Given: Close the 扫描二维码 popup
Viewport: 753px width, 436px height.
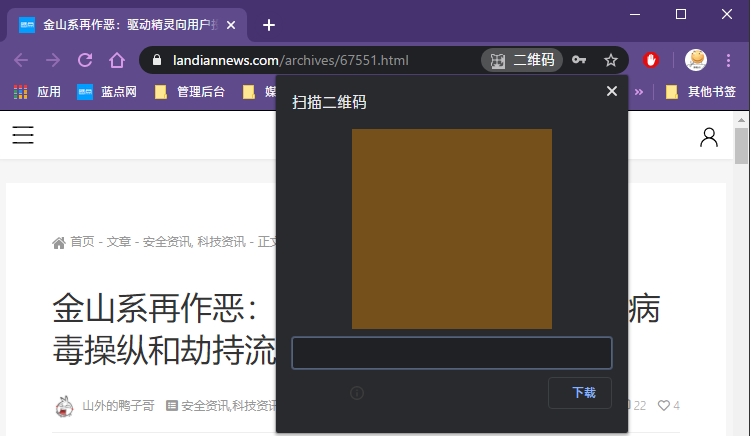Looking at the screenshot, I should click(x=611, y=91).
